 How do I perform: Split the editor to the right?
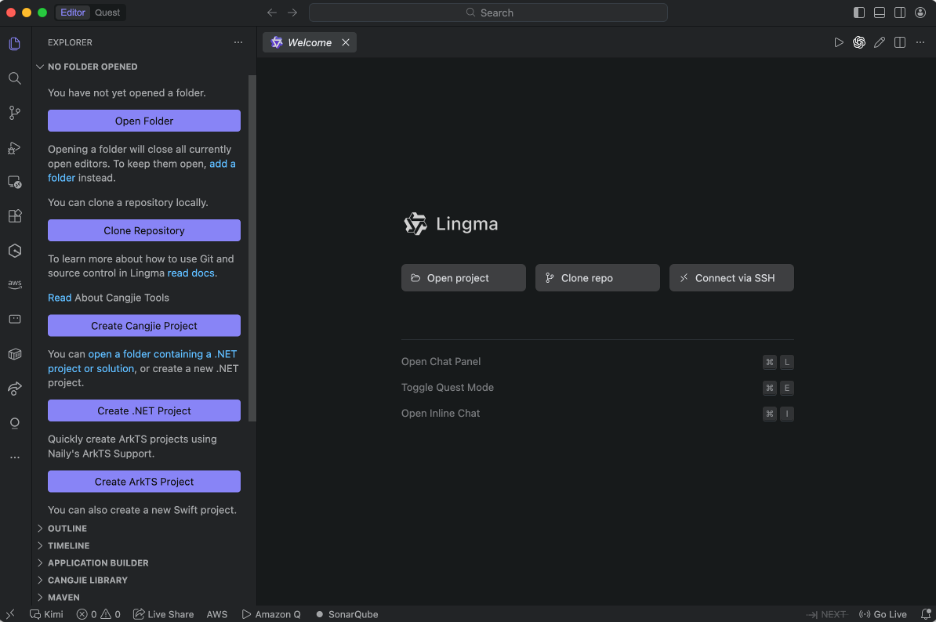coord(900,42)
